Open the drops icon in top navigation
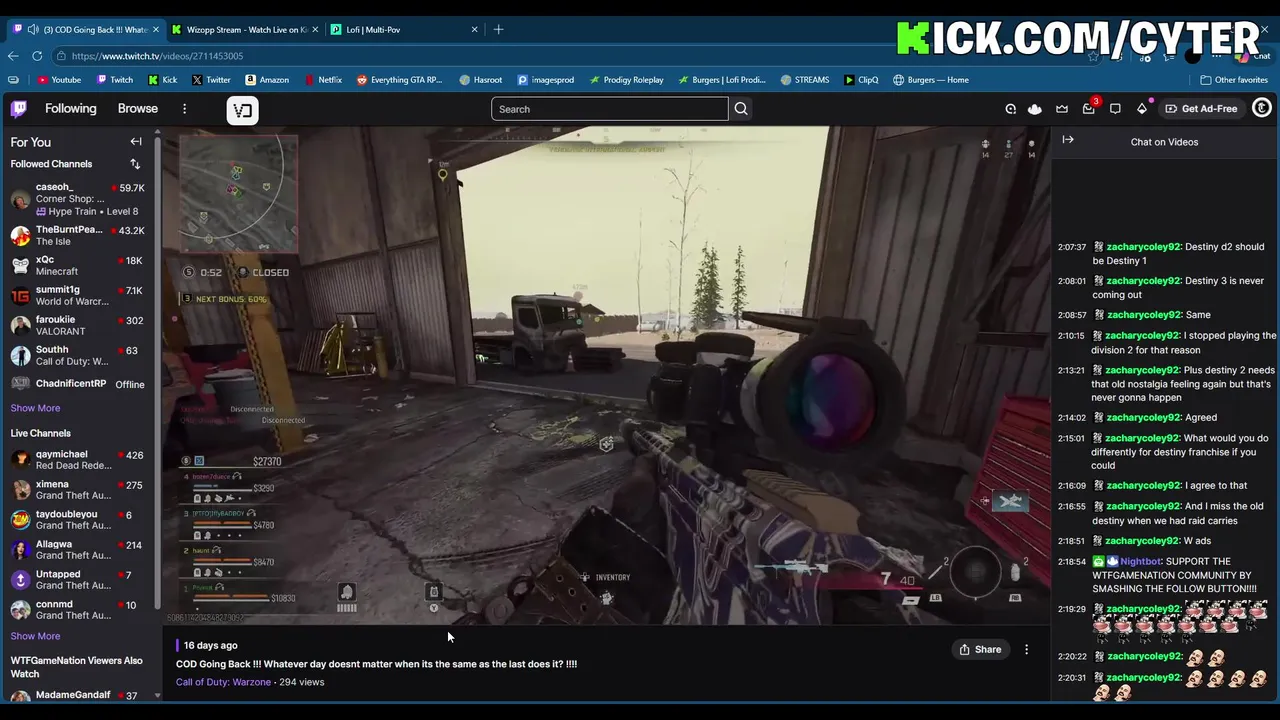1280x720 pixels. point(1010,109)
